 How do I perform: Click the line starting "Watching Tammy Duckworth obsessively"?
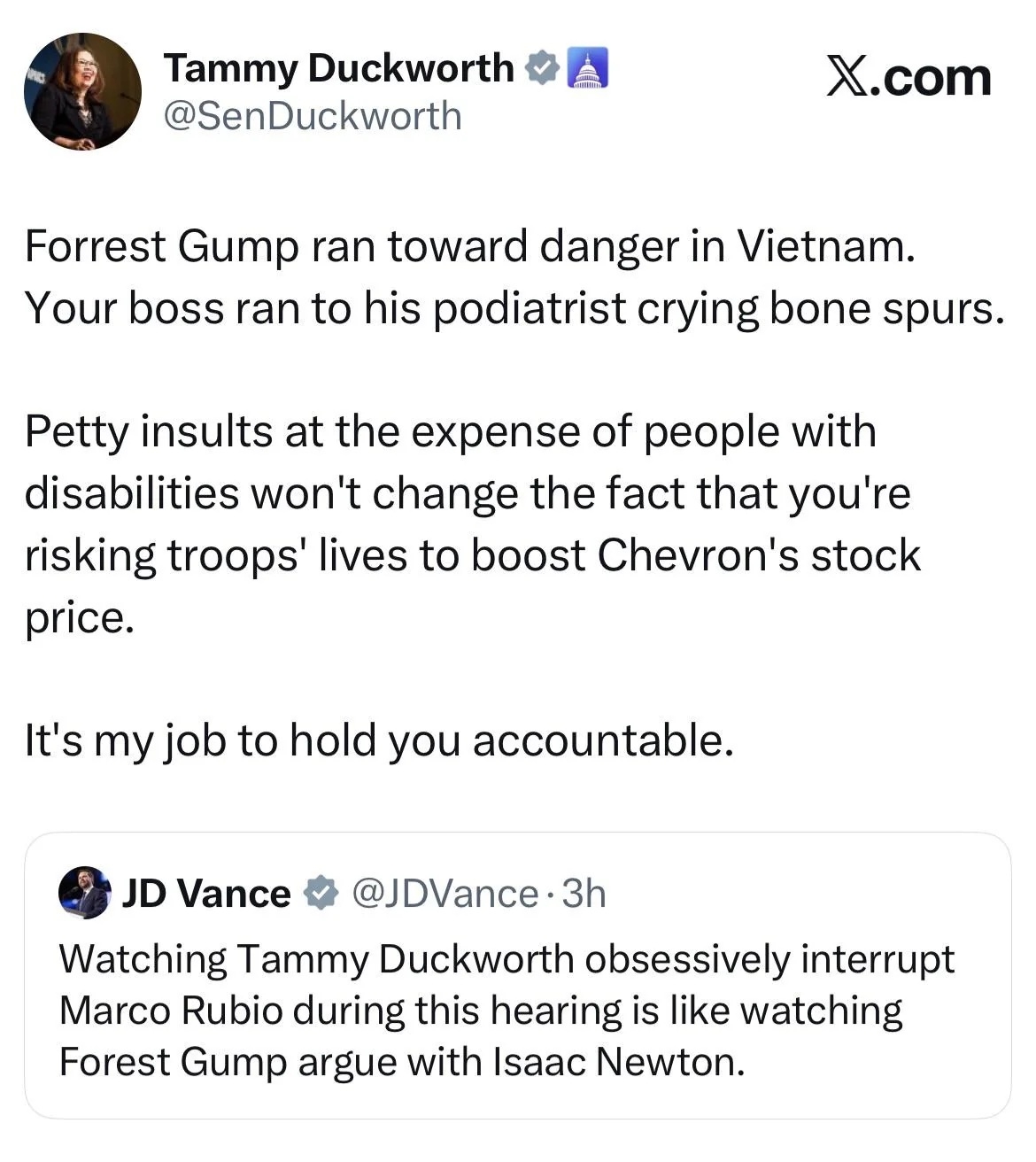point(506,959)
